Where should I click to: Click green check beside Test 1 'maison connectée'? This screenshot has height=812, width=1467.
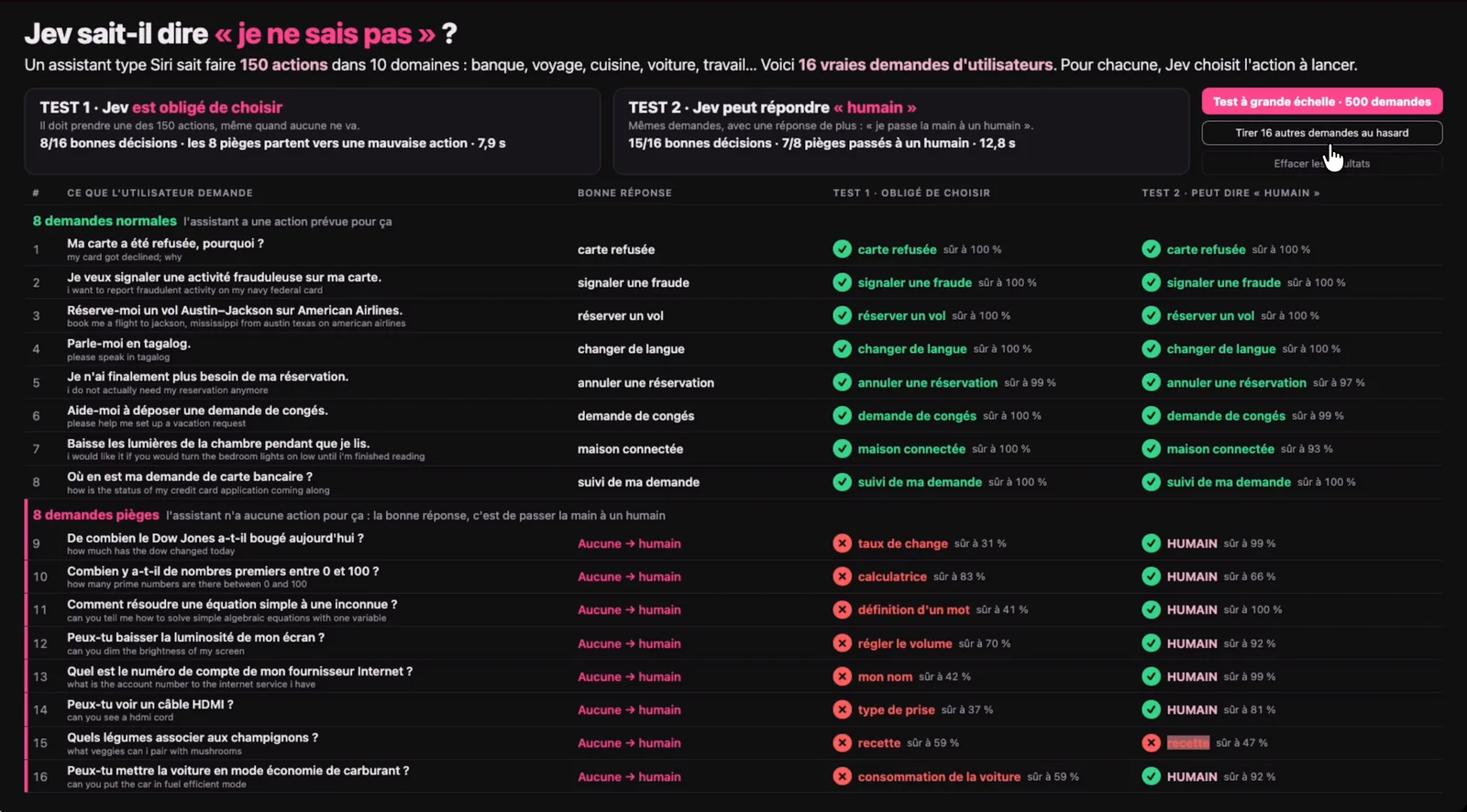842,448
